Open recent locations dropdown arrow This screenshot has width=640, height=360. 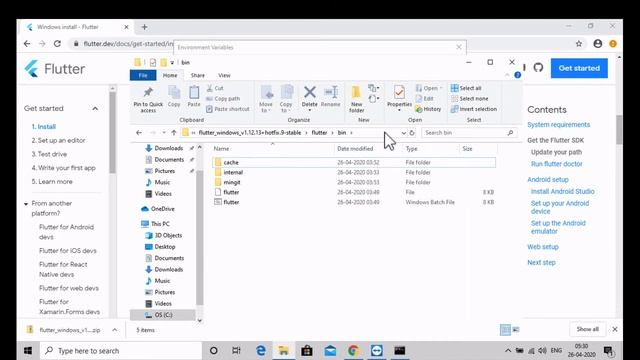click(164, 133)
